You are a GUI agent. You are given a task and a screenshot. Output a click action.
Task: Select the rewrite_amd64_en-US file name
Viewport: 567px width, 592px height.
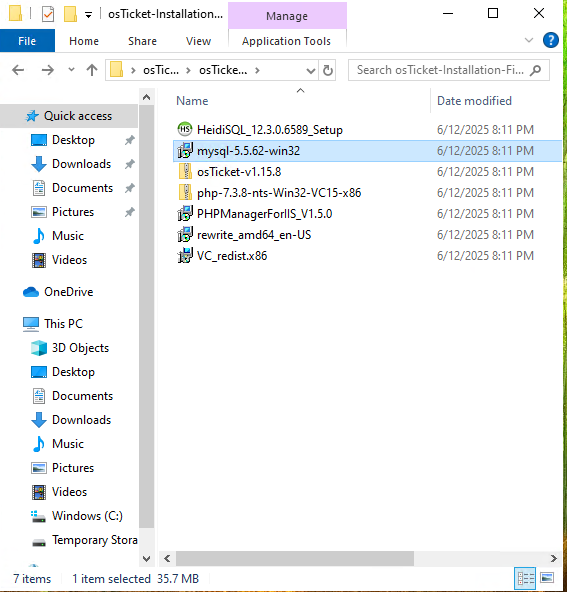tap(254, 235)
